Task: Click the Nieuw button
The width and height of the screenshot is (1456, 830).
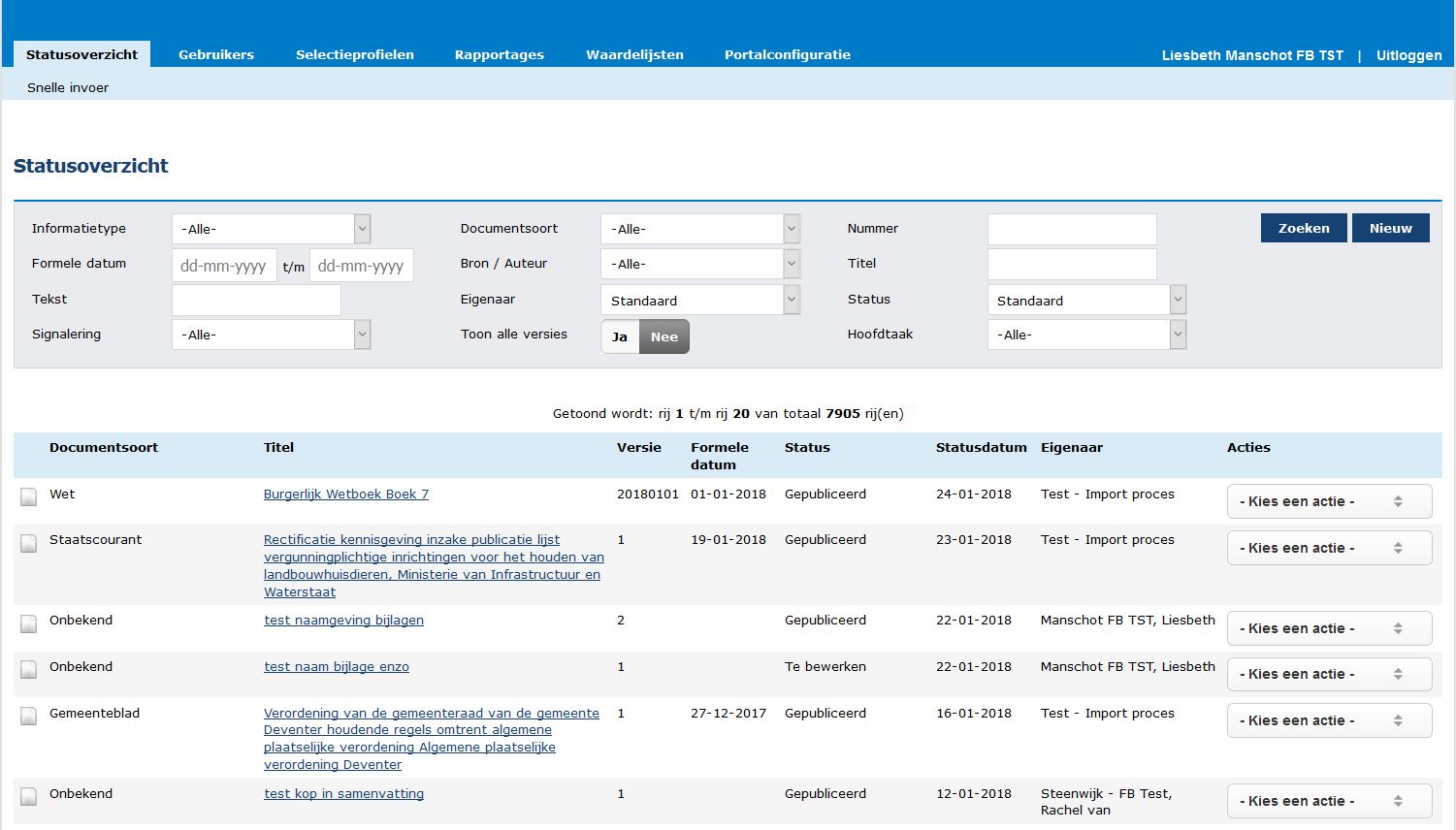Action: click(1391, 228)
